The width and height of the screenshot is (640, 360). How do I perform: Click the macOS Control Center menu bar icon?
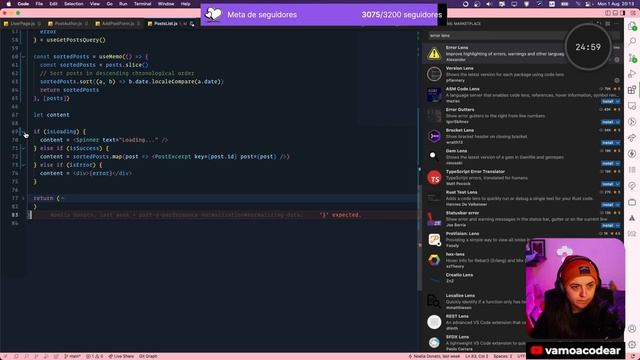point(588,4)
